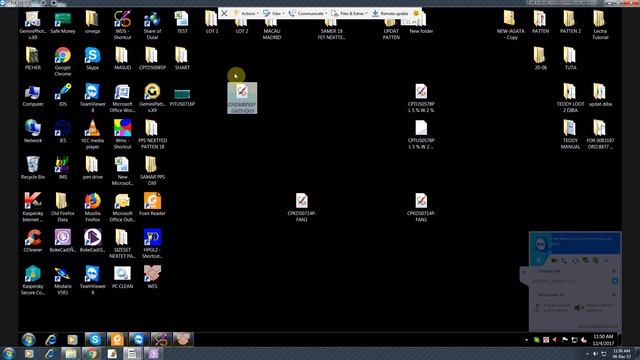Select the PITU50716P desktop file
The height and width of the screenshot is (360, 640).
tap(182, 97)
